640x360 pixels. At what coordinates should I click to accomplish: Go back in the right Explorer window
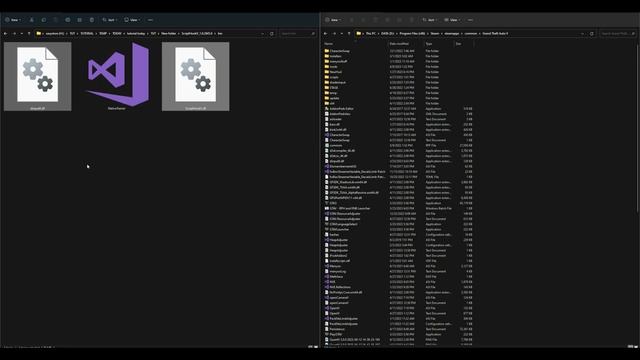pyautogui.click(x=325, y=33)
